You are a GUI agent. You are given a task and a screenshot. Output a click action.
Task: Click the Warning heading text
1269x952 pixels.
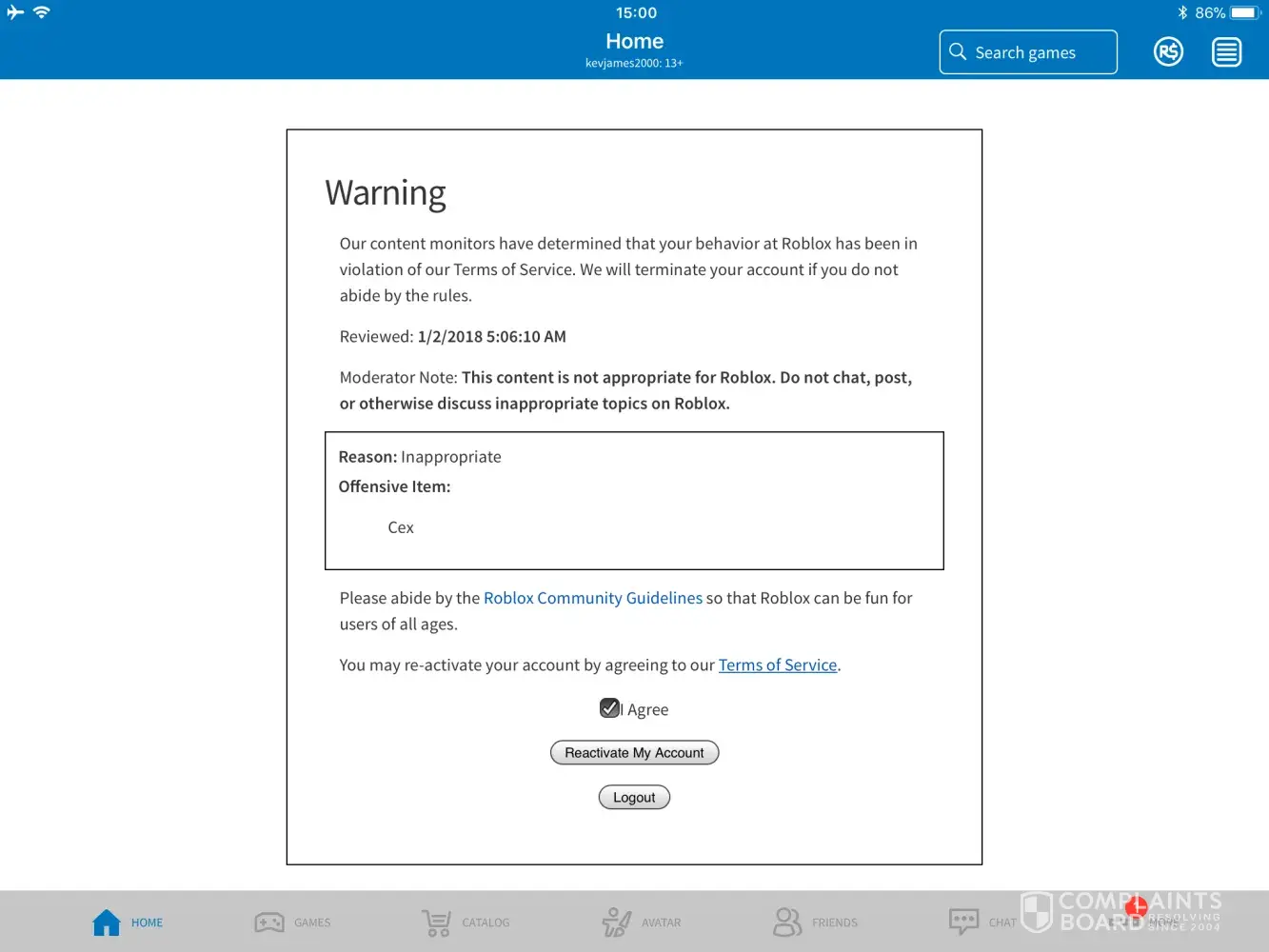pos(386,192)
